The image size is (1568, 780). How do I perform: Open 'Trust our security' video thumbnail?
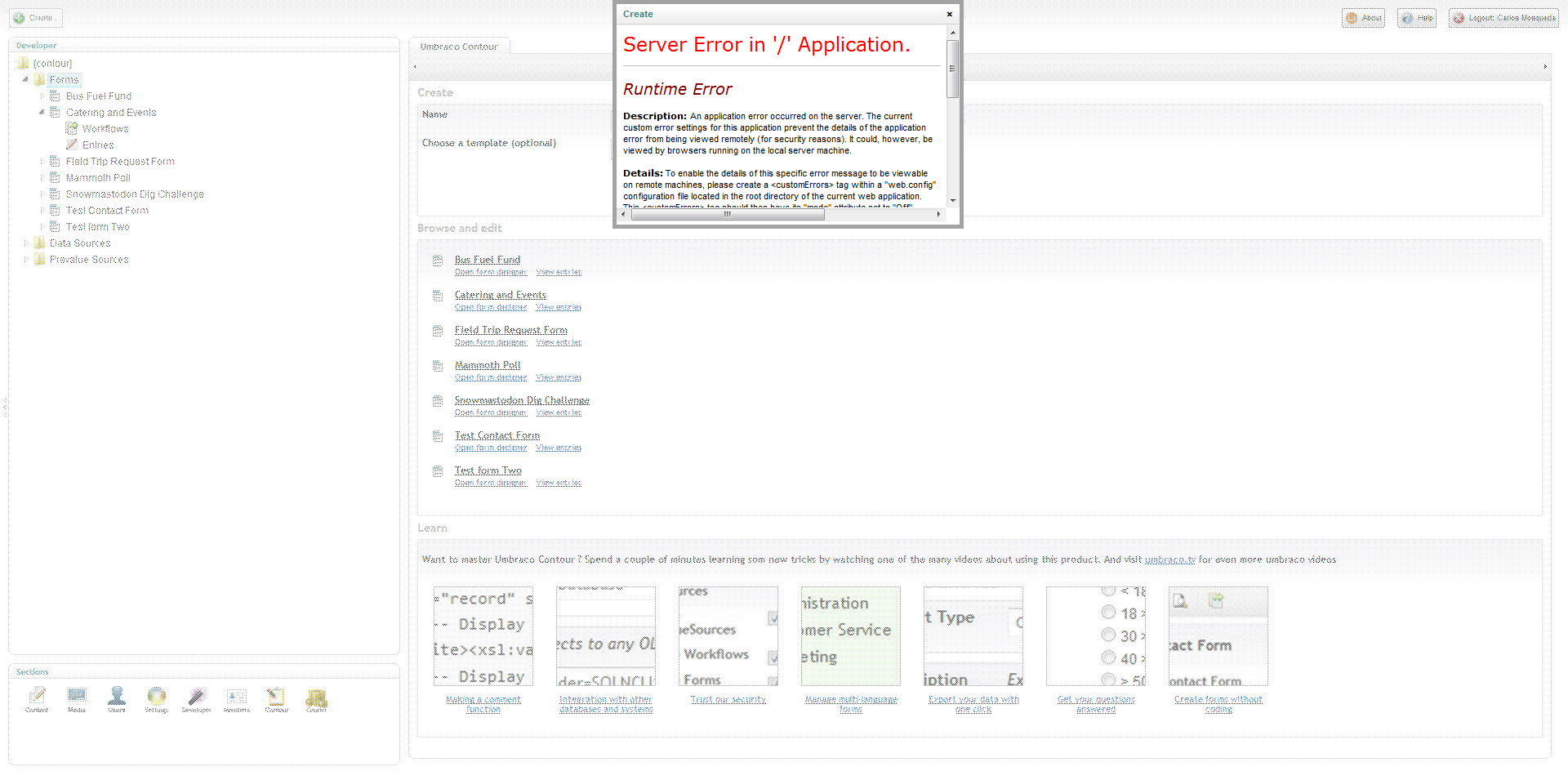click(728, 636)
